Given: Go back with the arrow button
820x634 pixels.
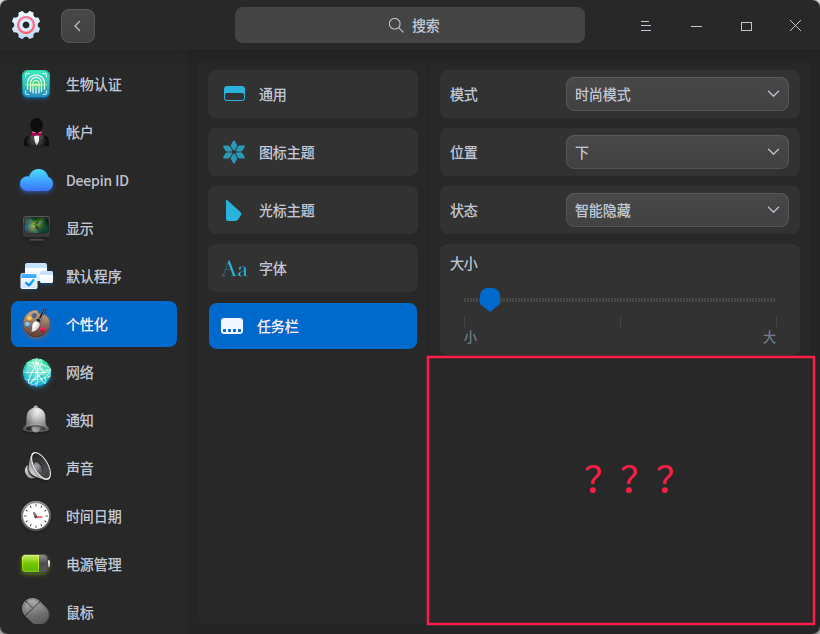Looking at the screenshot, I should (x=78, y=26).
